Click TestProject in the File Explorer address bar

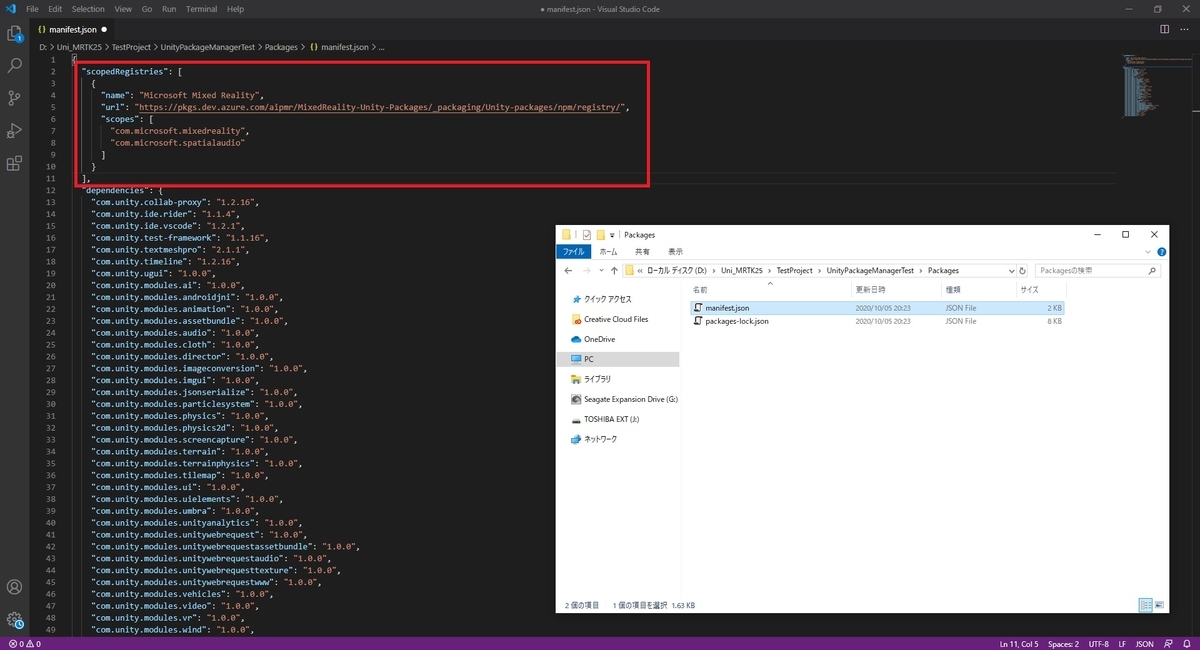point(797,271)
